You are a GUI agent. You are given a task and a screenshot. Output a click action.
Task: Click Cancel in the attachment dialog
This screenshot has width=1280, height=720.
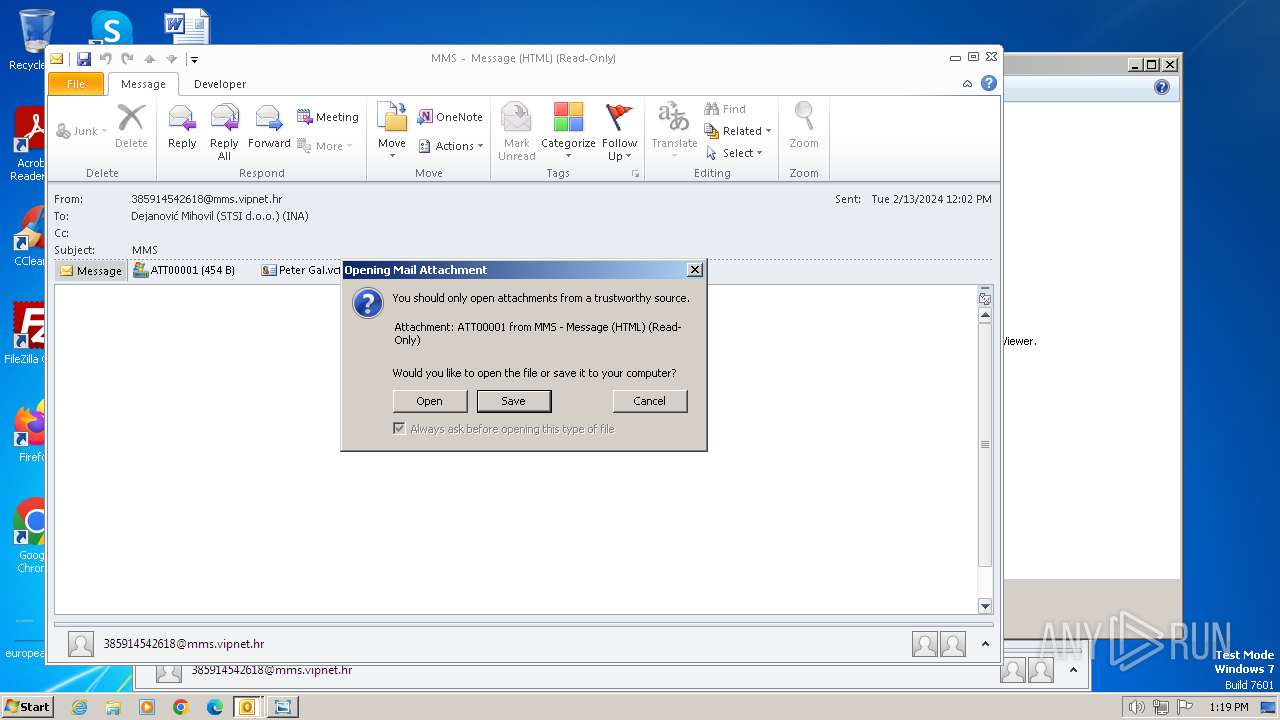[650, 401]
